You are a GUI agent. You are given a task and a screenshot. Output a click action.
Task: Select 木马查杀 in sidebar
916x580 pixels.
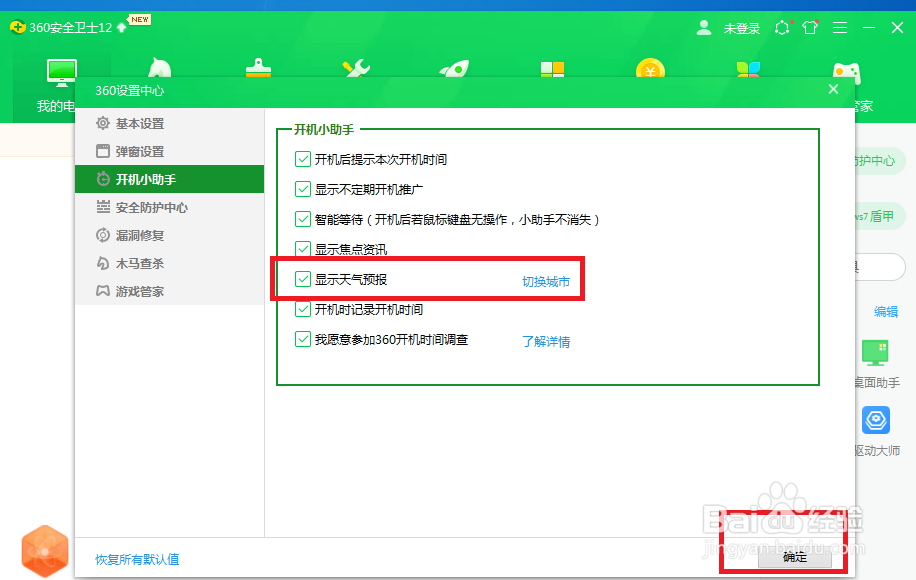(x=169, y=263)
